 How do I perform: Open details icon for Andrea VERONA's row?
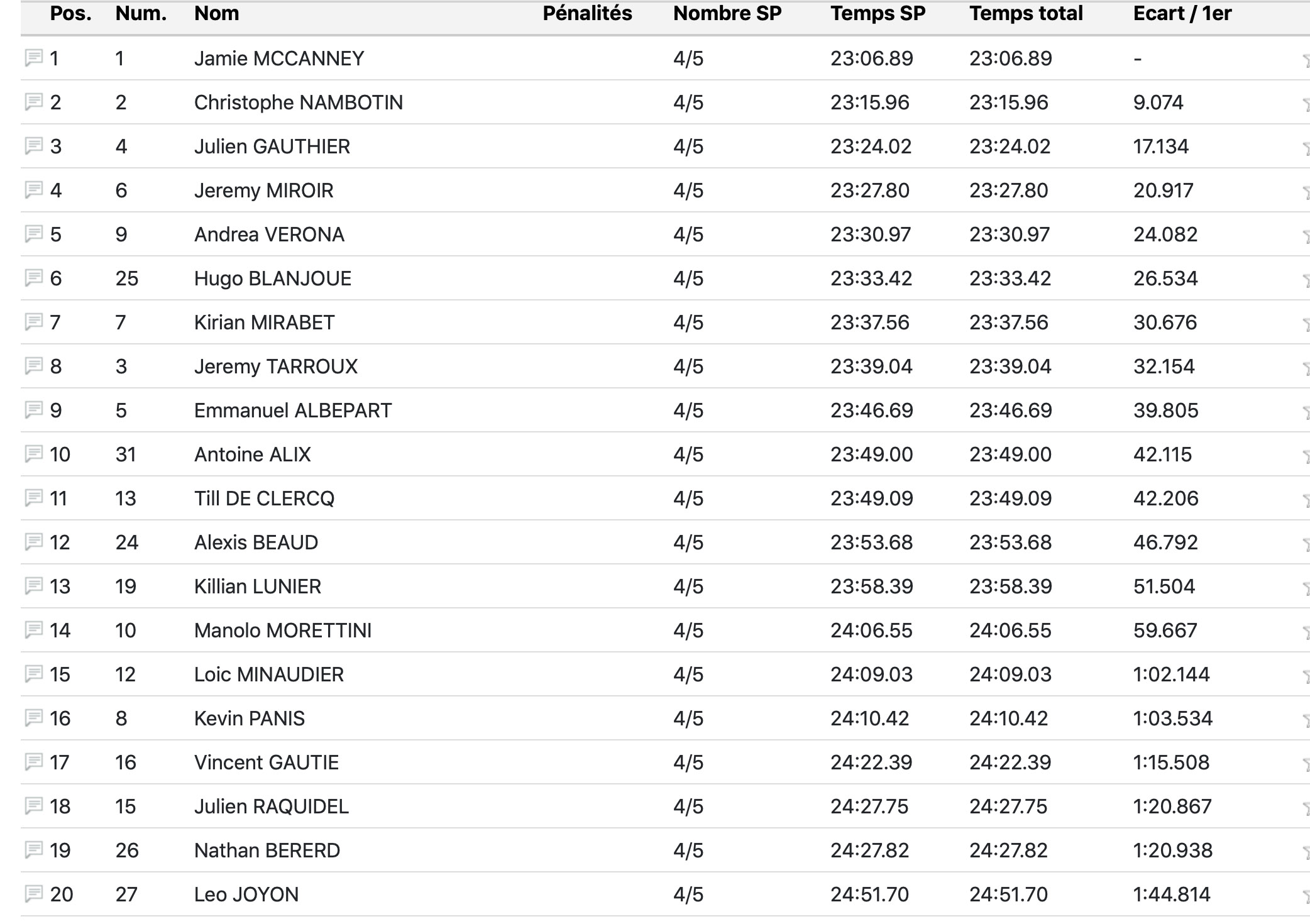tap(33, 234)
